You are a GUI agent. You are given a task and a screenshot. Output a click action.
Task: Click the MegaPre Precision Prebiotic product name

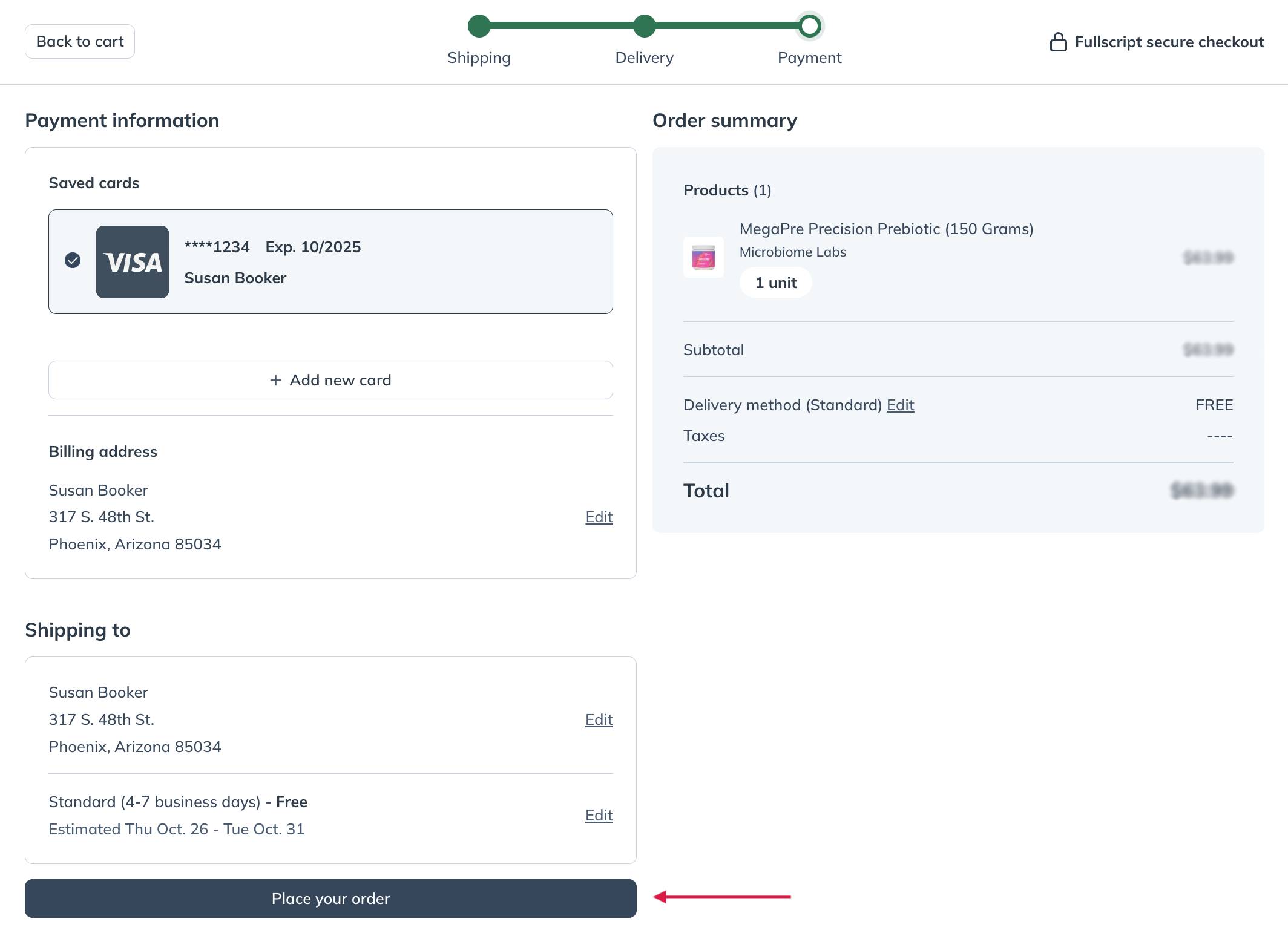(886, 229)
